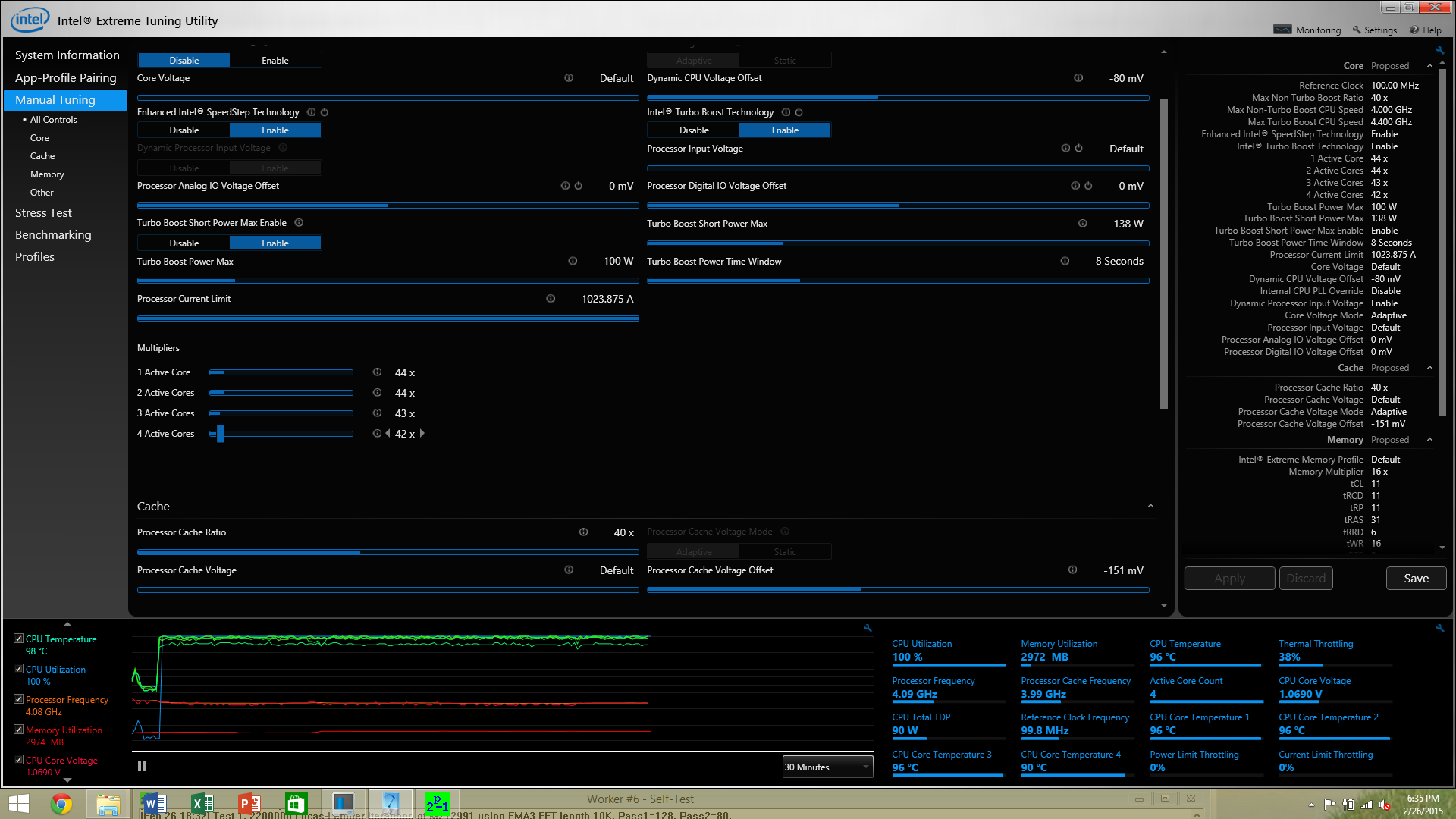Click the info icon for 3 Active Cores multiplier
The height and width of the screenshot is (819, 1456).
point(377,413)
